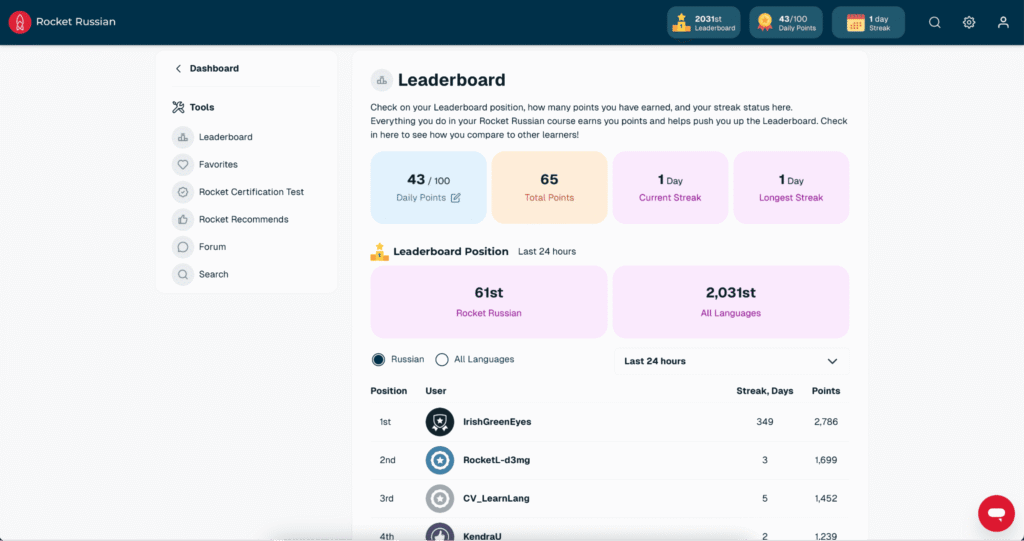Screen dimensions: 1024x541
Task: Click the Total Points 65 card
Action: [x=549, y=188]
